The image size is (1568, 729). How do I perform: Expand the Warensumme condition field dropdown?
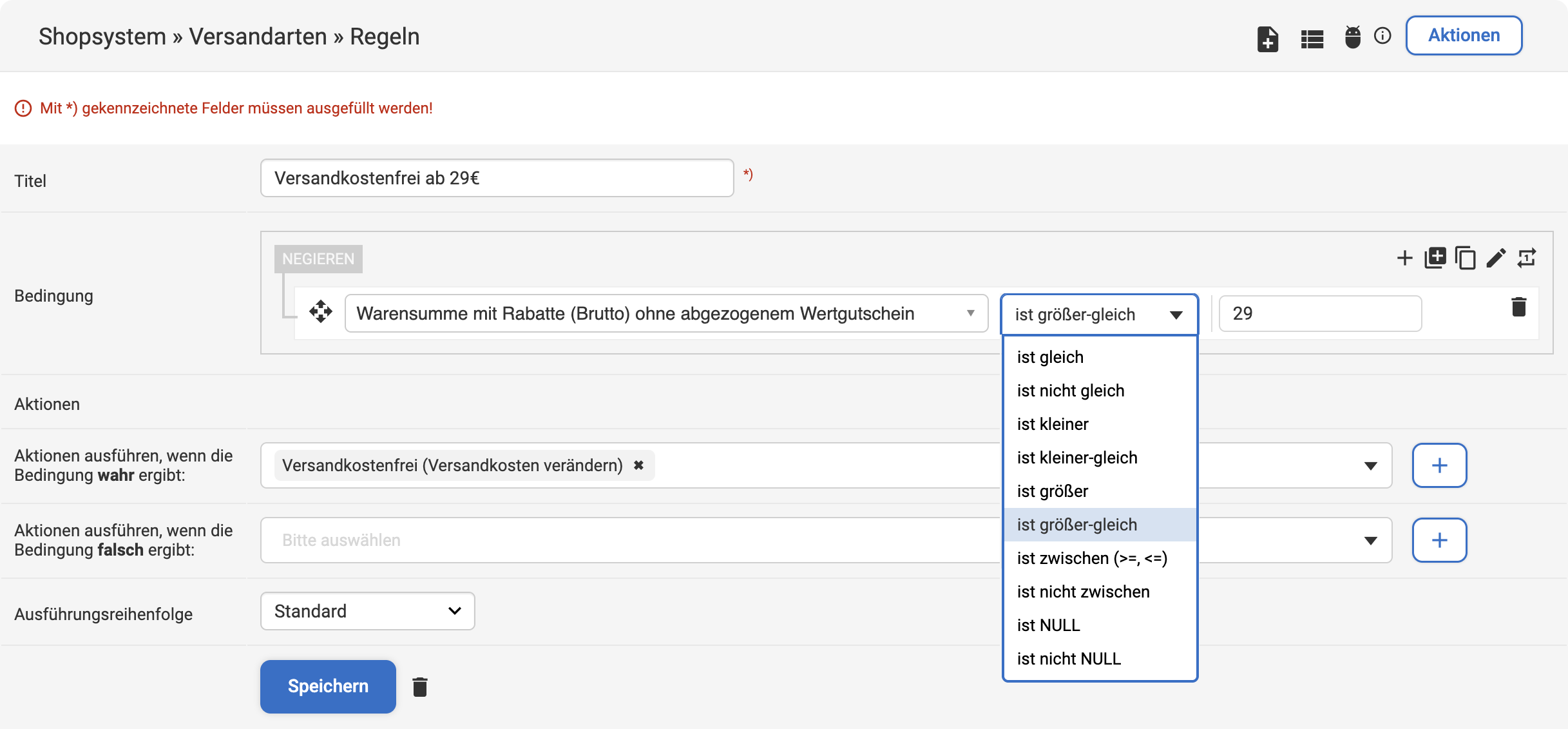pos(666,313)
